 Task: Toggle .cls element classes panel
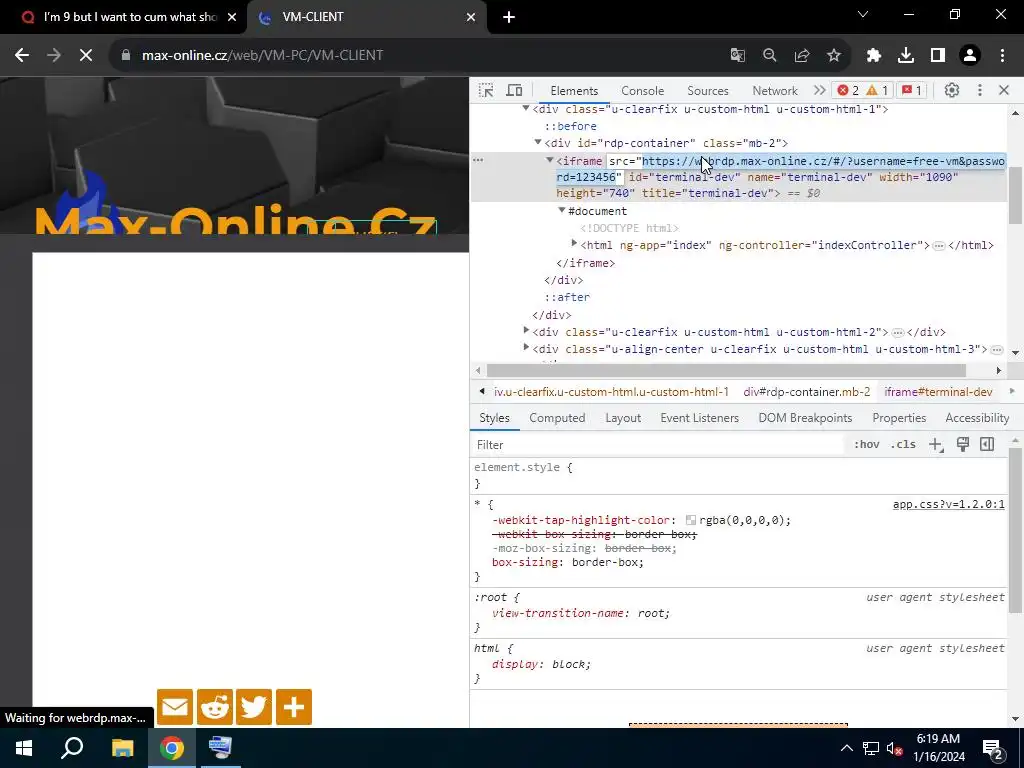[x=904, y=445]
